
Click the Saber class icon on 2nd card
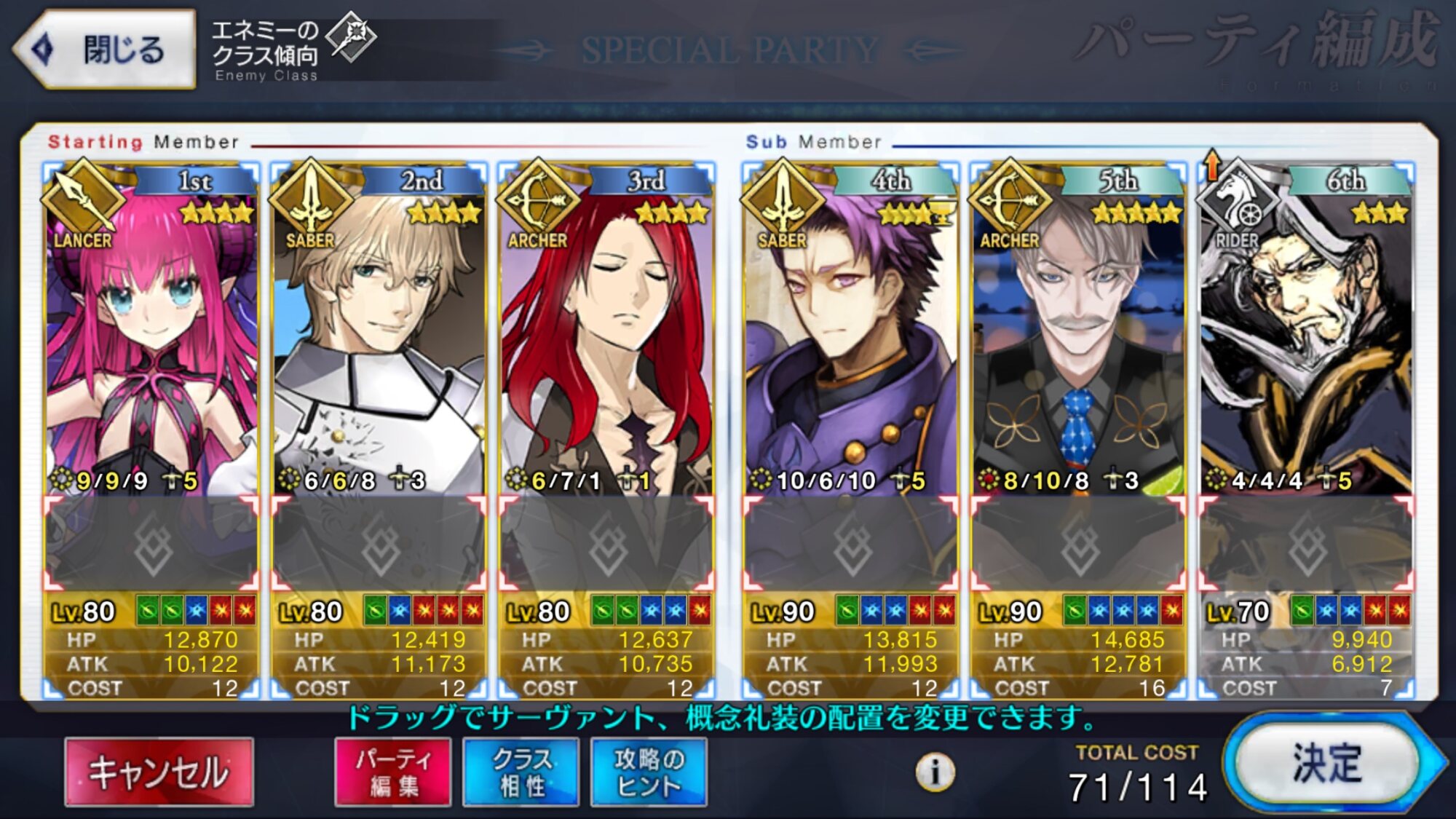point(310,202)
